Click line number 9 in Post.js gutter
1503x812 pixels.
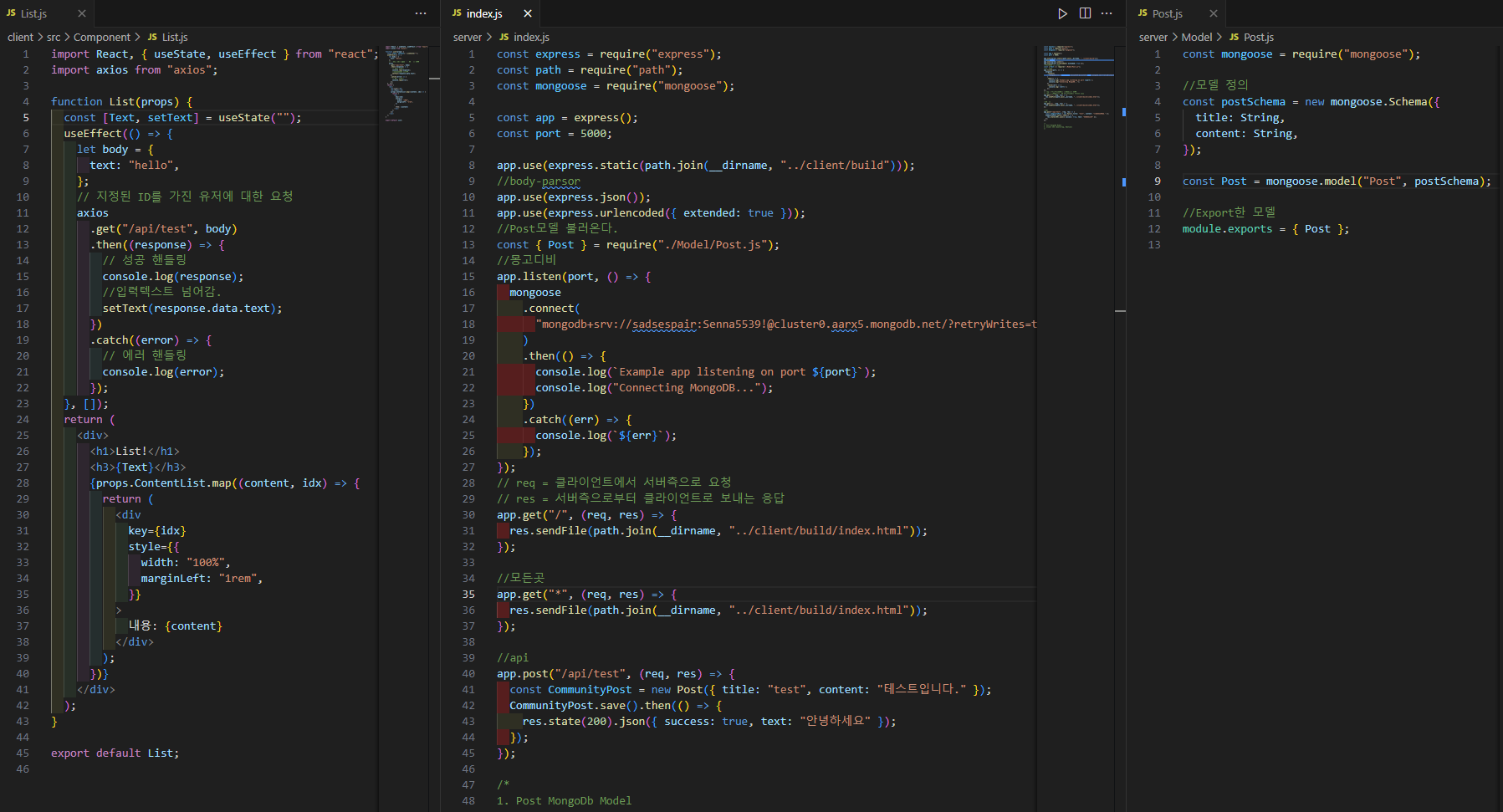click(x=1158, y=181)
